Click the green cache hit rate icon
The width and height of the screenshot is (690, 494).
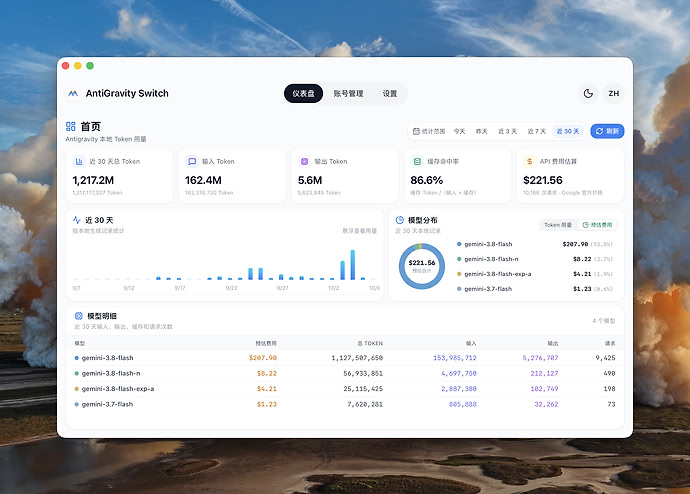coord(417,161)
